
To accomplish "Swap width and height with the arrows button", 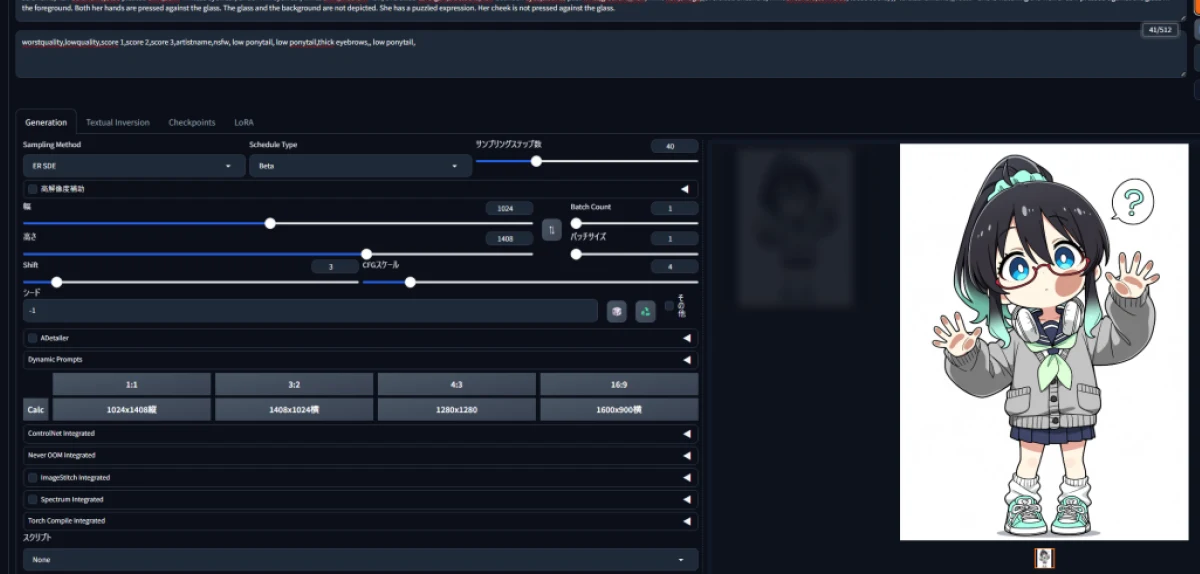I will [x=552, y=230].
